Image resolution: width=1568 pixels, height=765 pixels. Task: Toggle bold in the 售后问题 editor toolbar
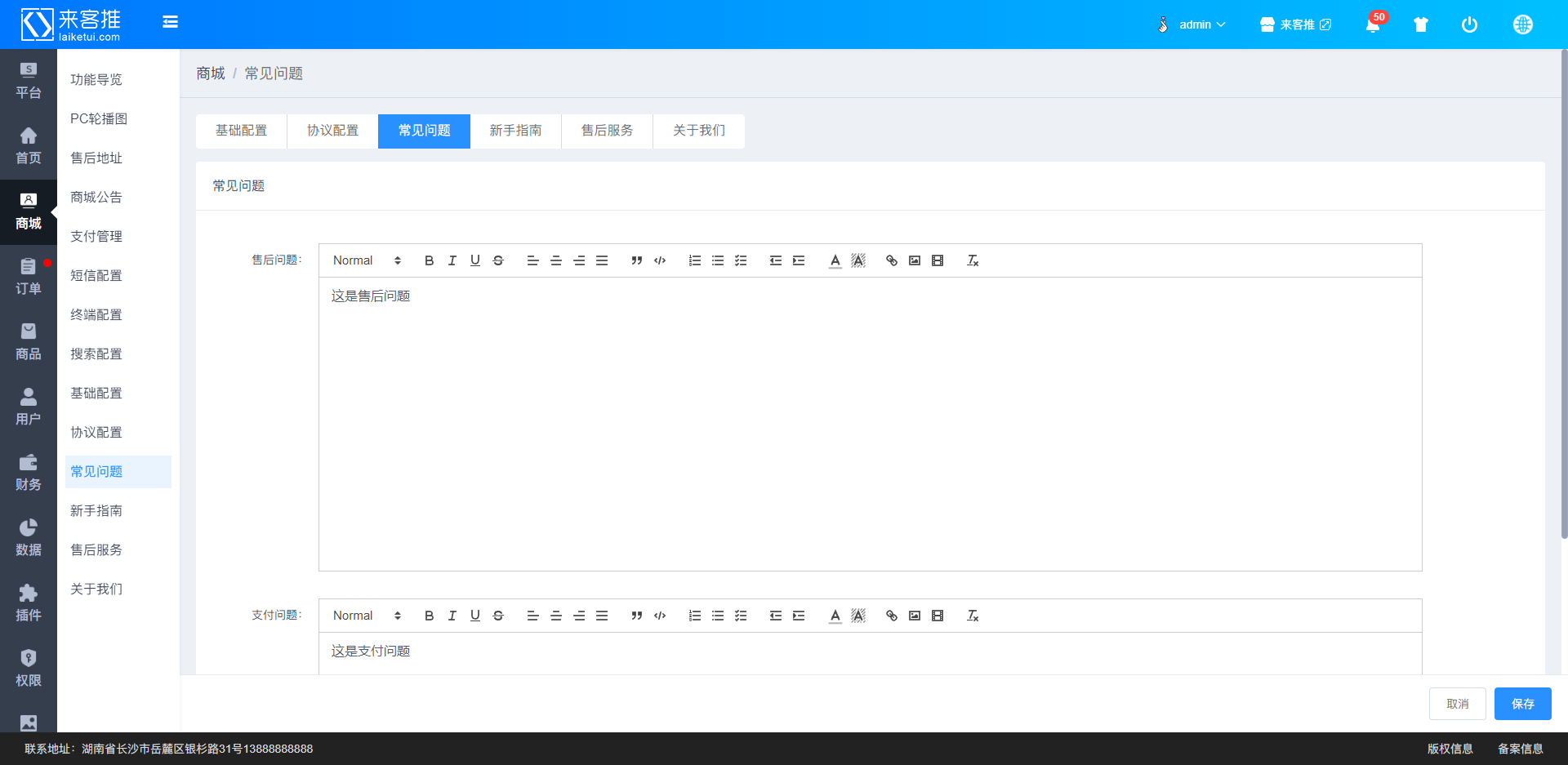coord(429,260)
